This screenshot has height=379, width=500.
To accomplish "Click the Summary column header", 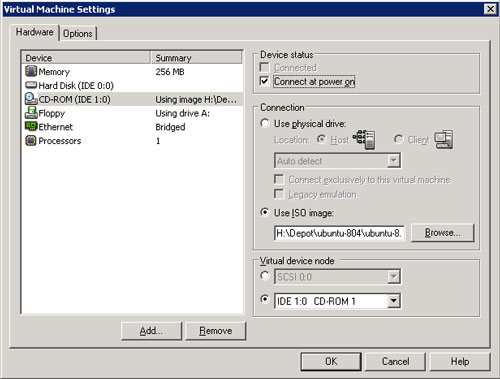I will coord(197,58).
